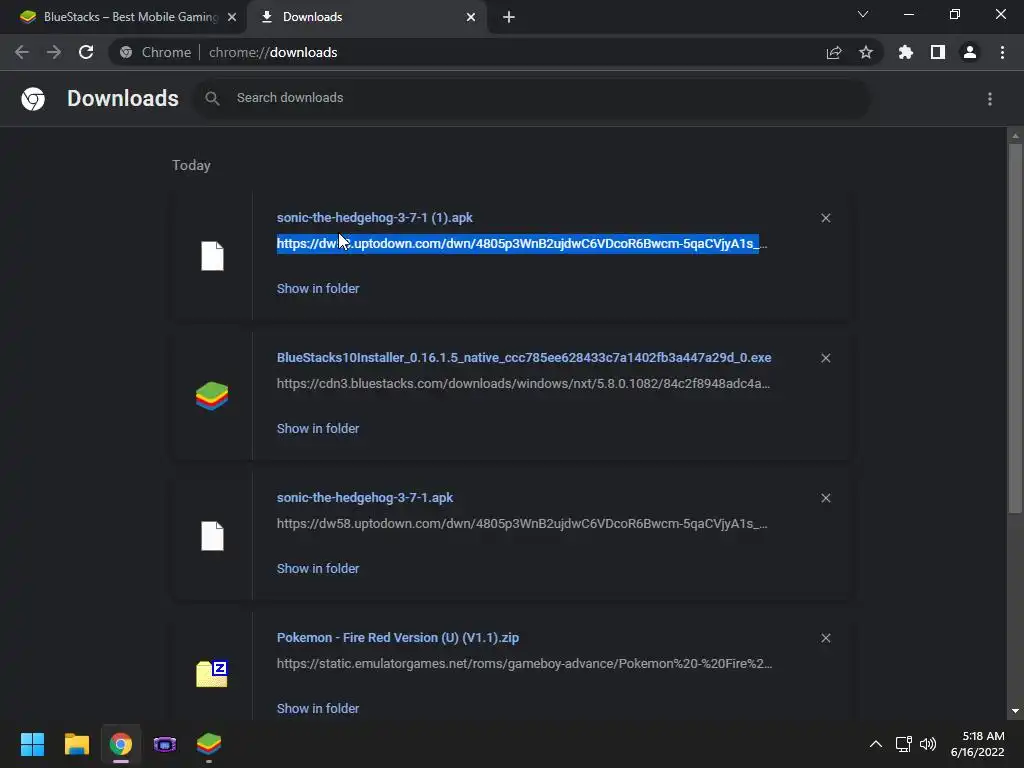
Task: Show Pokemon Fire Red zip in folder
Action: pyautogui.click(x=318, y=709)
